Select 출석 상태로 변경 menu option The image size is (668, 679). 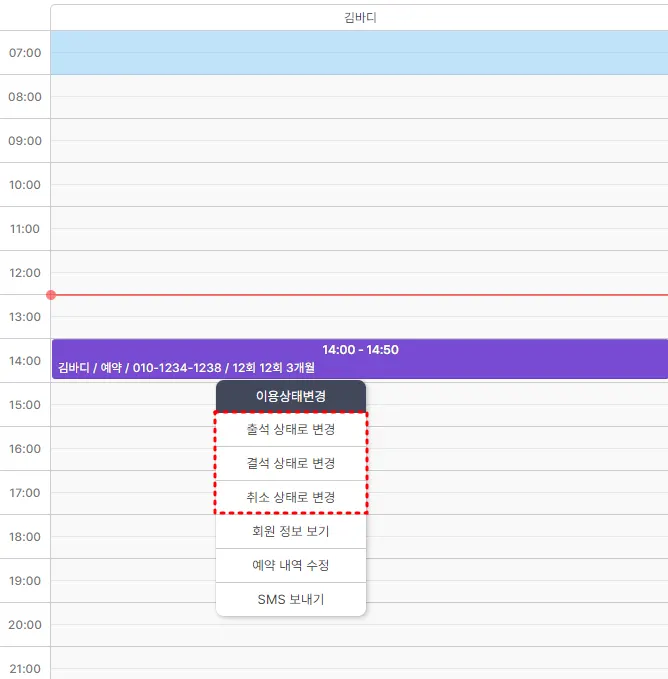pos(291,430)
